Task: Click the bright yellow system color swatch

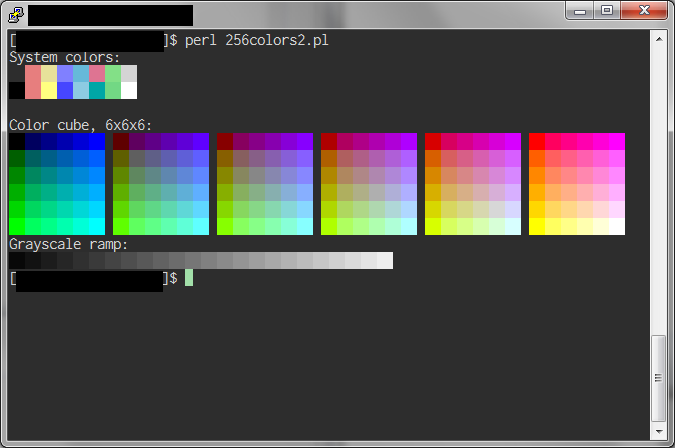Action: (49, 90)
